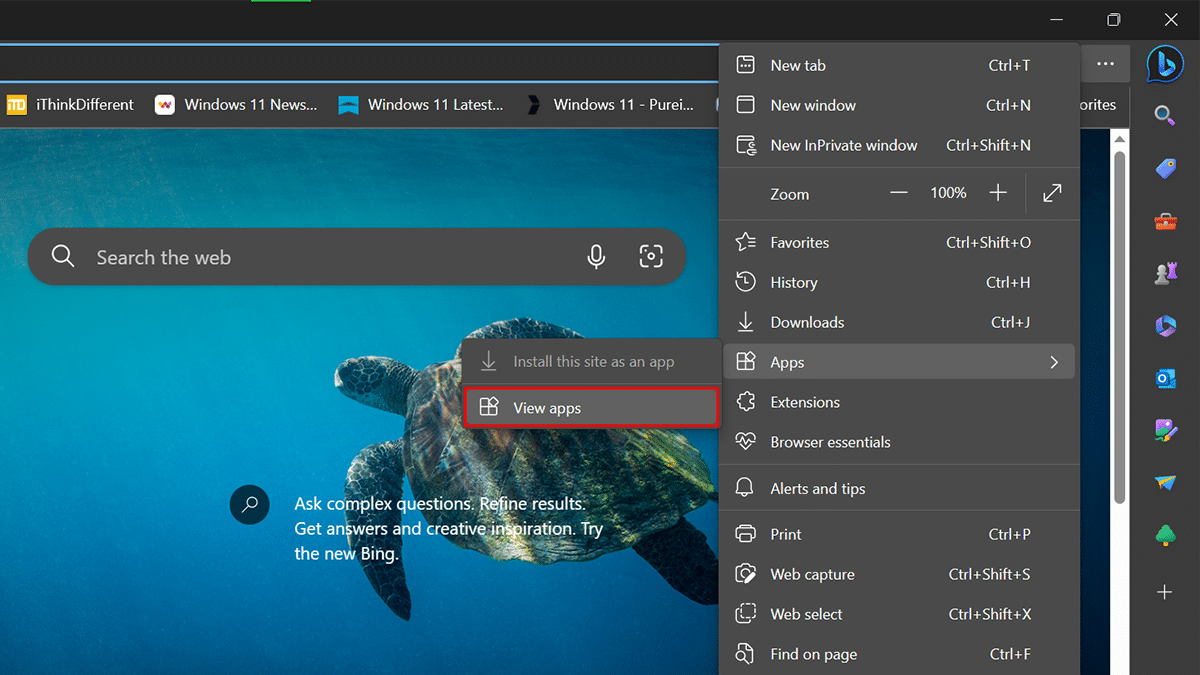The width and height of the screenshot is (1200, 675).
Task: Decrease zoom with the minus button
Action: point(899,193)
